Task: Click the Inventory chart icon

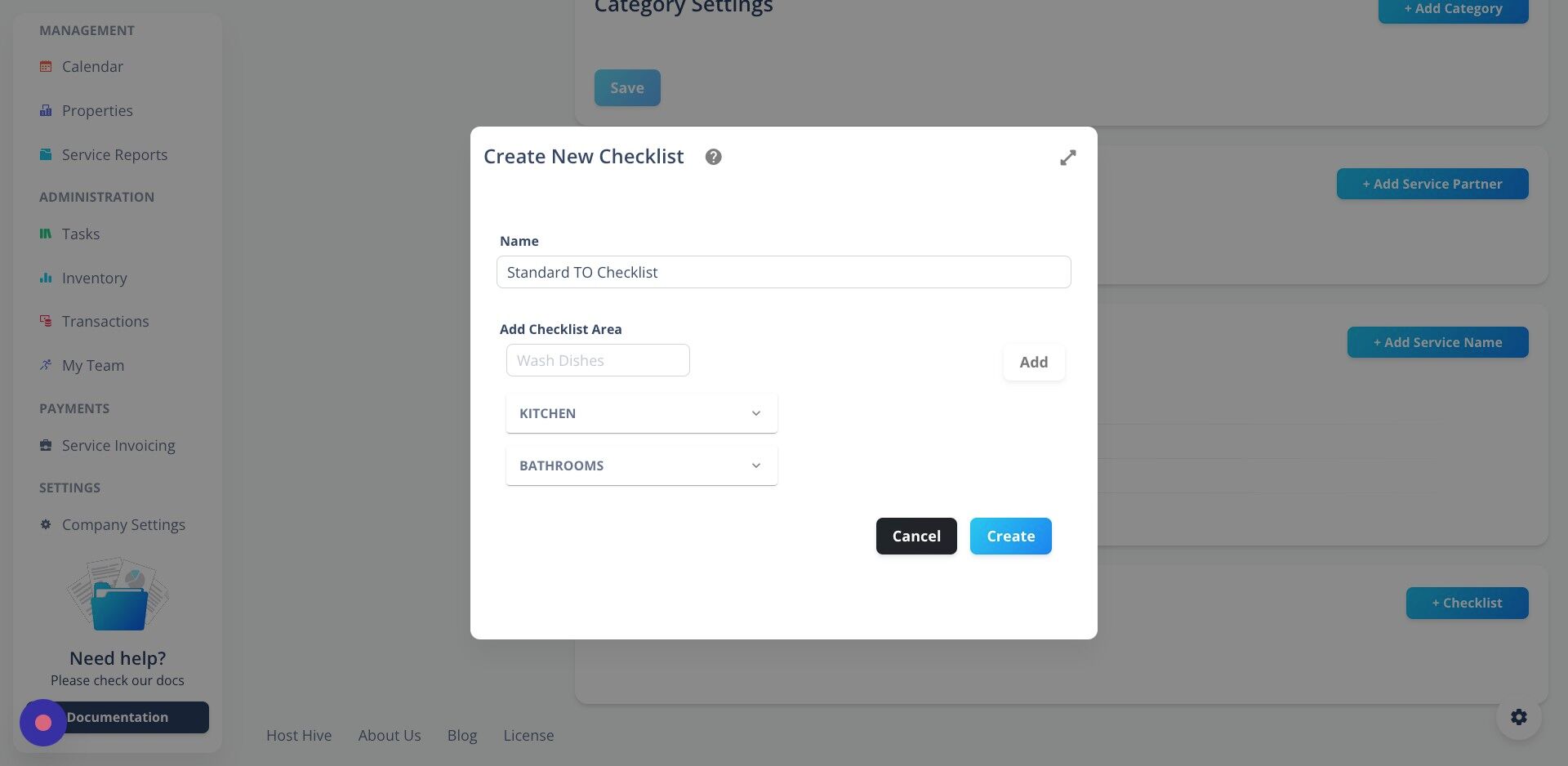Action: click(x=46, y=278)
